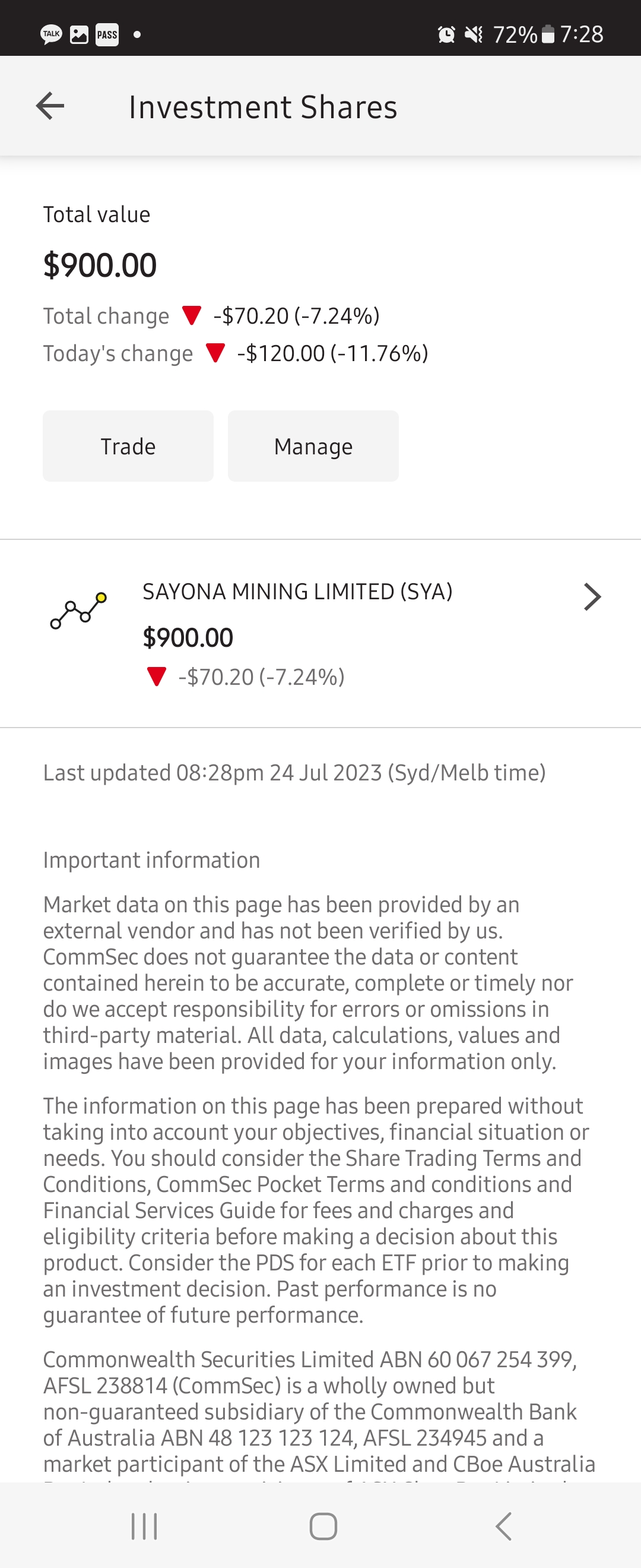Tap the alarm clock status icon
This screenshot has width=641, height=1568.
click(x=446, y=34)
